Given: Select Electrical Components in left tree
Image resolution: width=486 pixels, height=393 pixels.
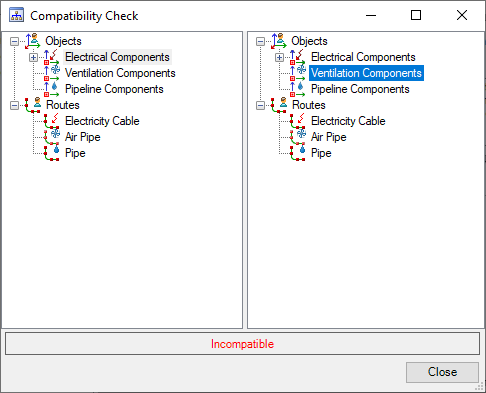Looking at the screenshot, I should pyautogui.click(x=117, y=57).
